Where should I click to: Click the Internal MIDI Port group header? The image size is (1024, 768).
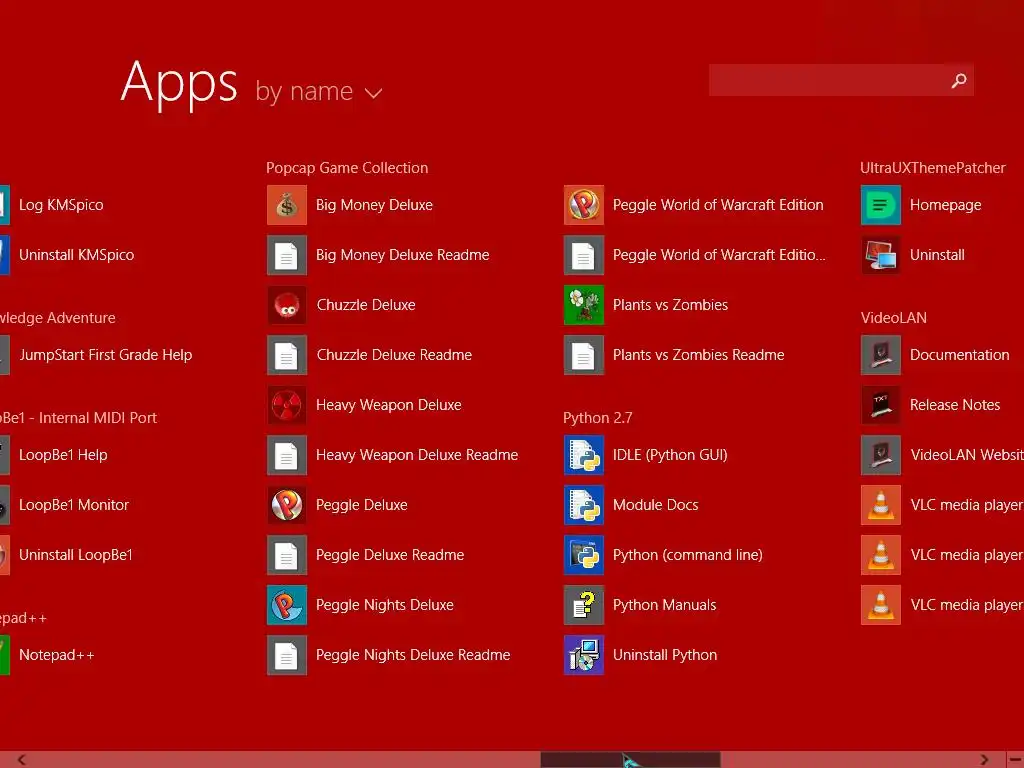pos(78,418)
